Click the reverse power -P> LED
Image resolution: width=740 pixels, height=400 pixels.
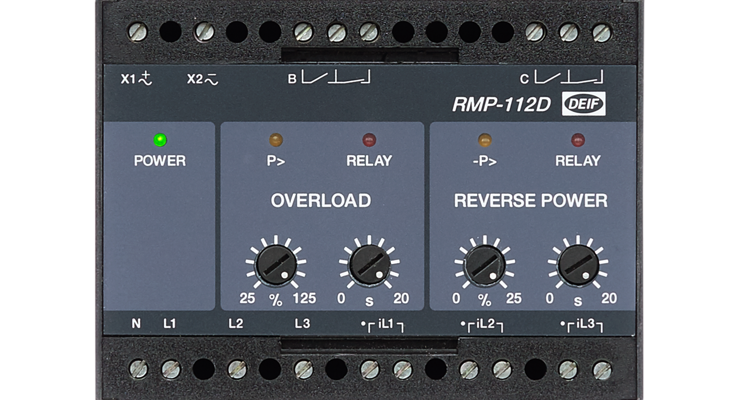485,139
